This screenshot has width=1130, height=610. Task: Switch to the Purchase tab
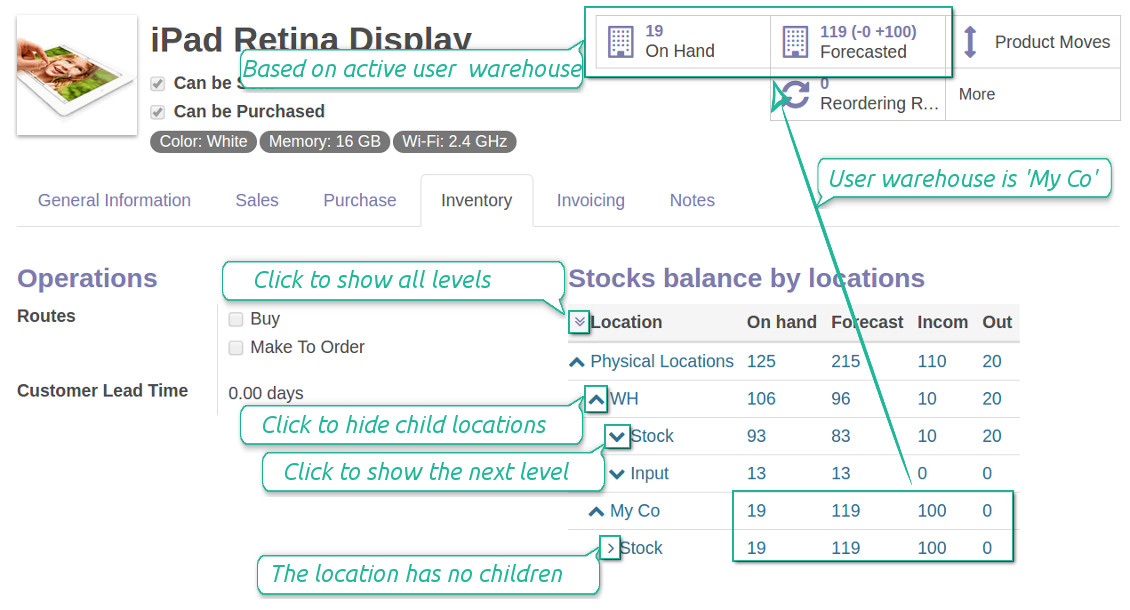[360, 200]
